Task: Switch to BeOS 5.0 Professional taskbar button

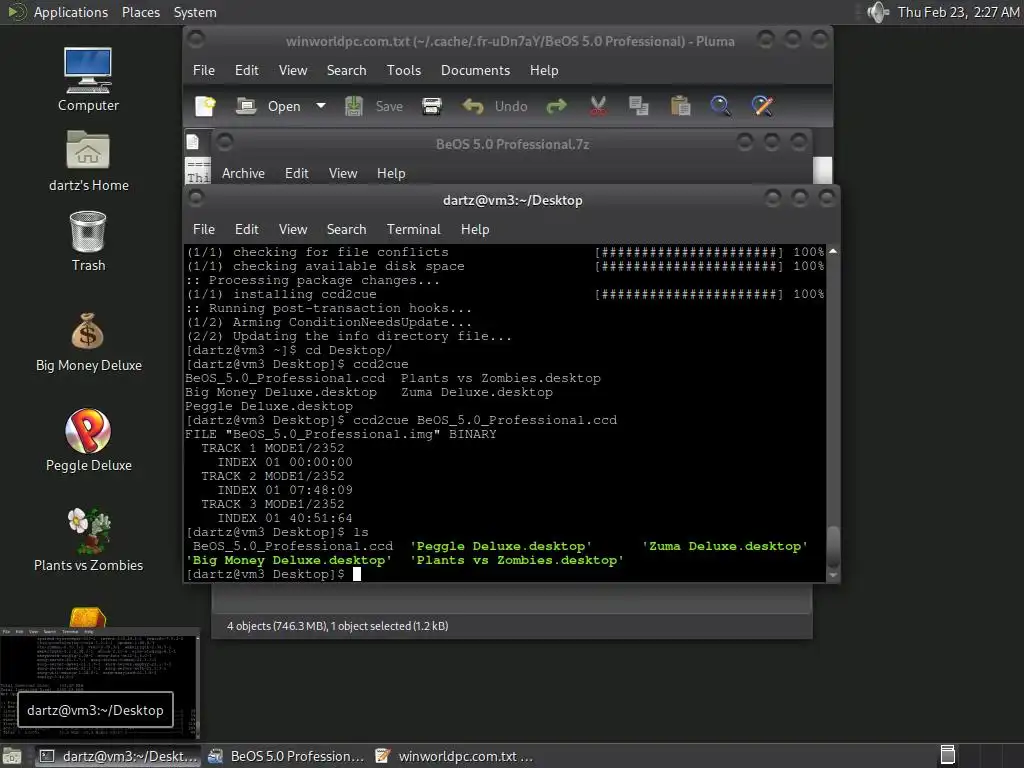Action: pyautogui.click(x=285, y=756)
